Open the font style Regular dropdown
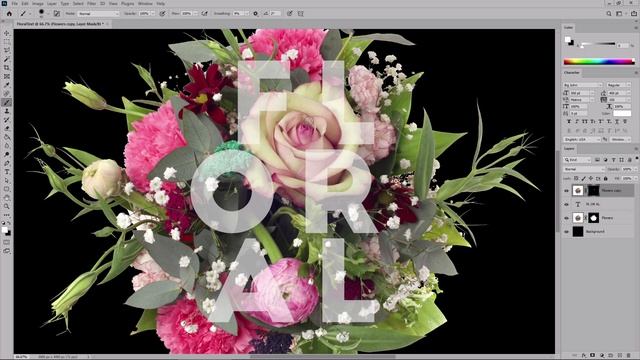This screenshot has width=640, height=360. (619, 85)
